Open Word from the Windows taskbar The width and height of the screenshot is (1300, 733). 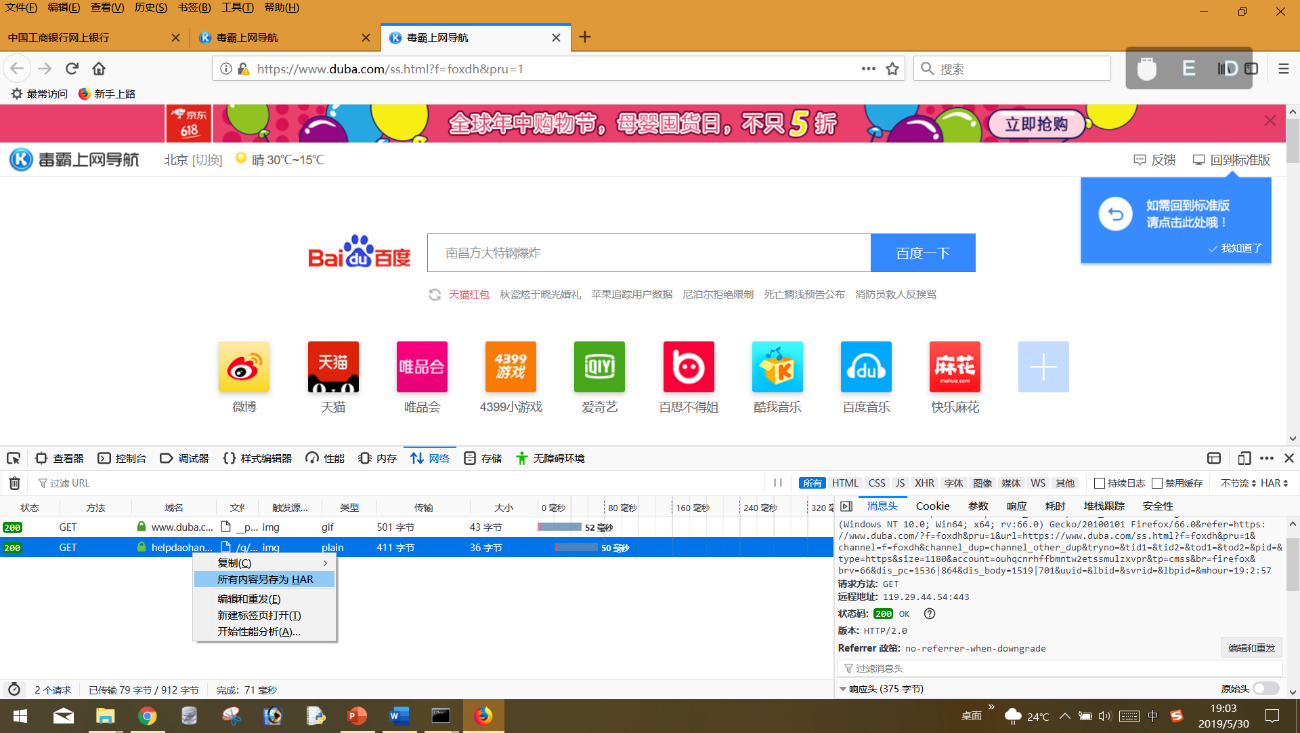click(399, 716)
